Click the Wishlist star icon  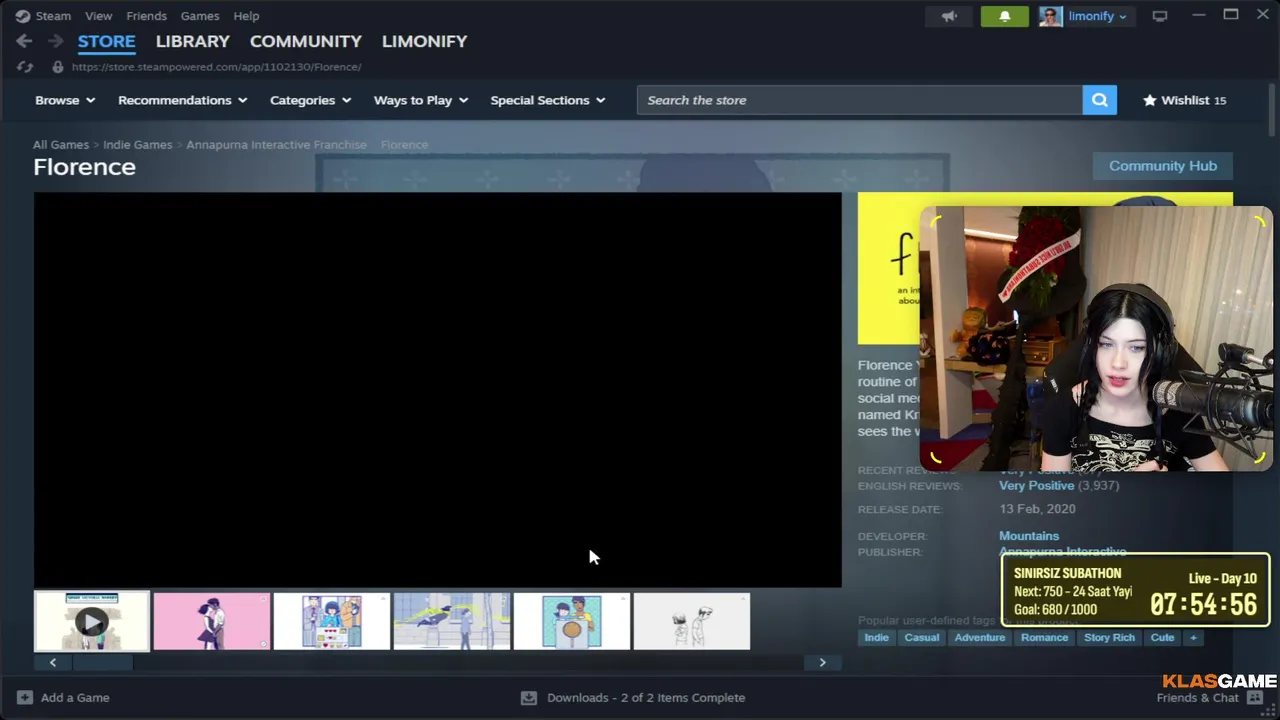(x=1150, y=100)
